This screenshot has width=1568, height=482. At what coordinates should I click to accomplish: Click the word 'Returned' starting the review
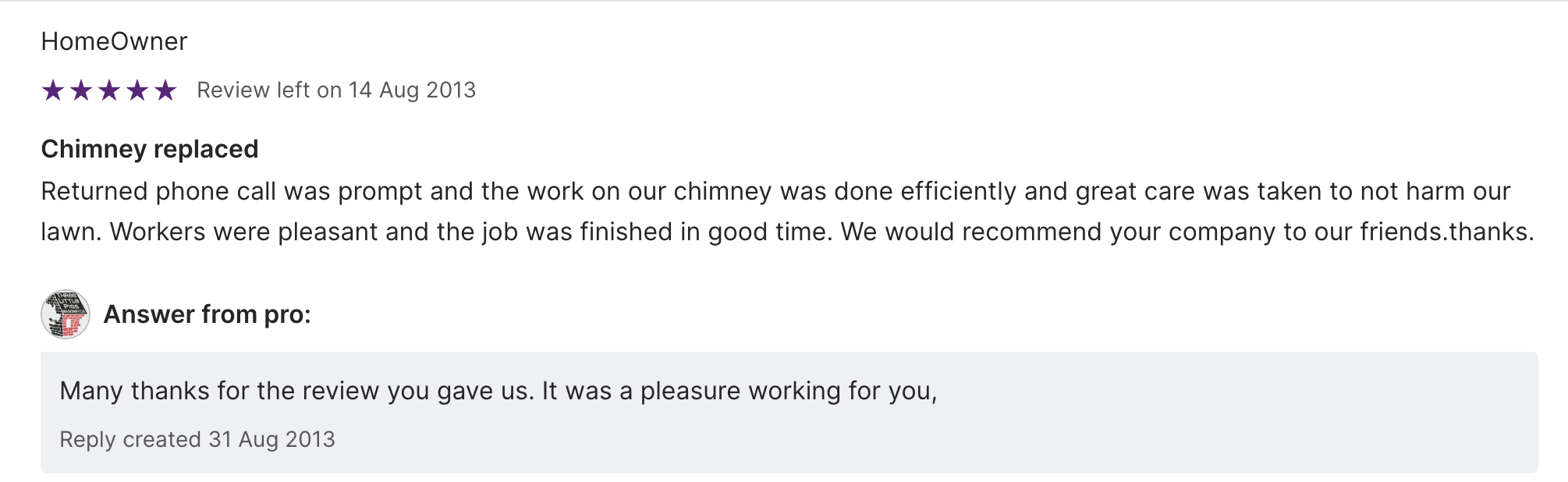click(x=94, y=191)
